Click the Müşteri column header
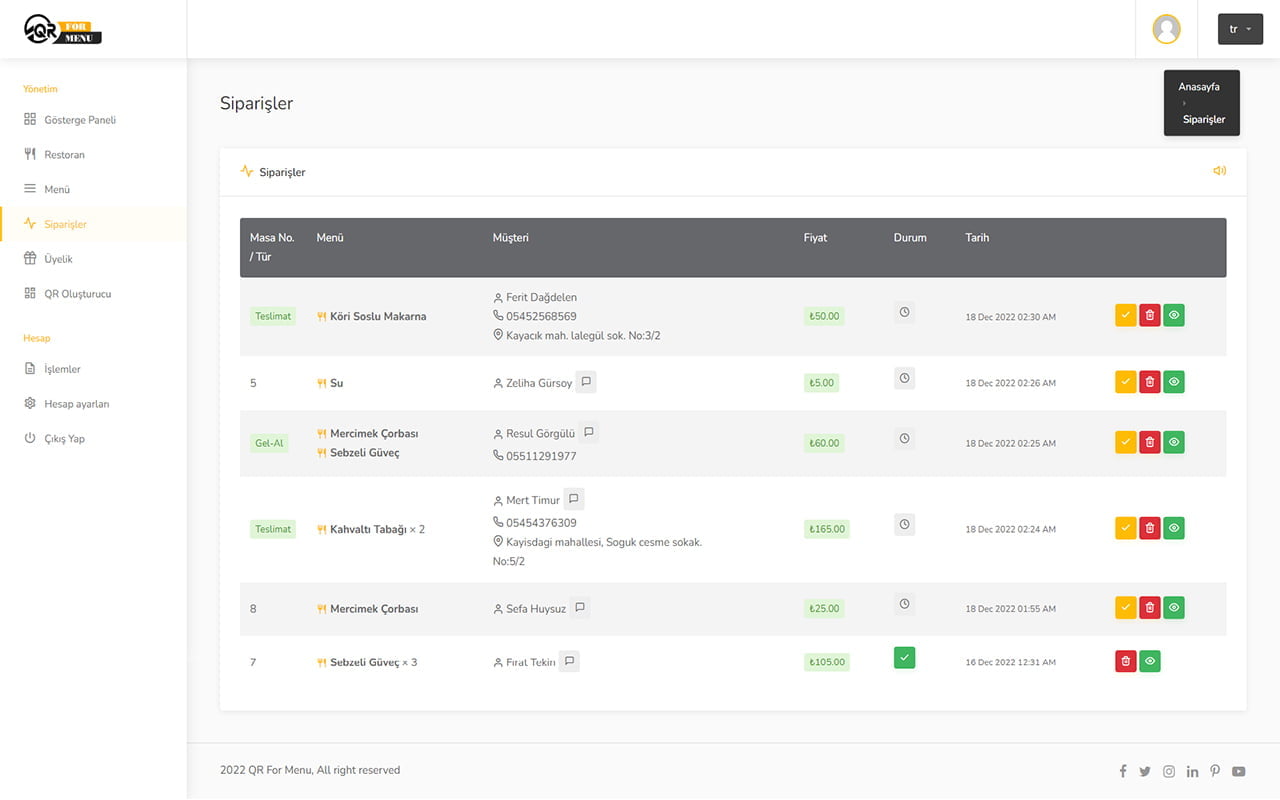 coord(511,238)
